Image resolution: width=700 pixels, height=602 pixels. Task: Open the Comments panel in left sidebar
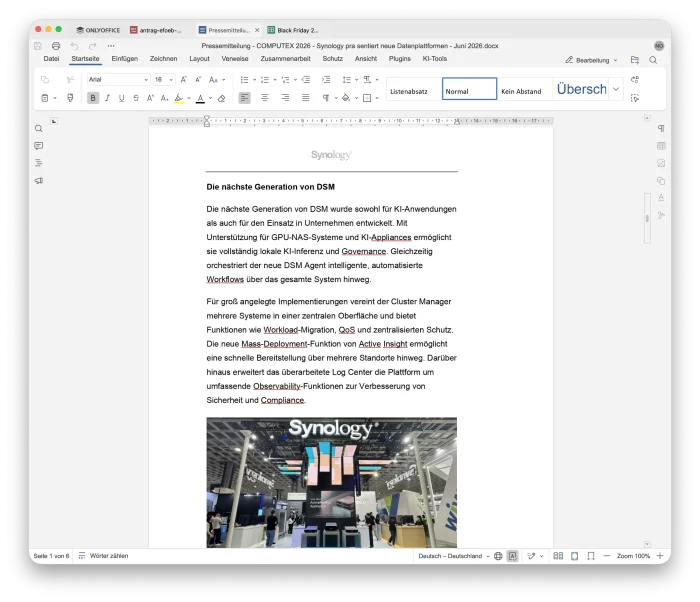pos(39,146)
